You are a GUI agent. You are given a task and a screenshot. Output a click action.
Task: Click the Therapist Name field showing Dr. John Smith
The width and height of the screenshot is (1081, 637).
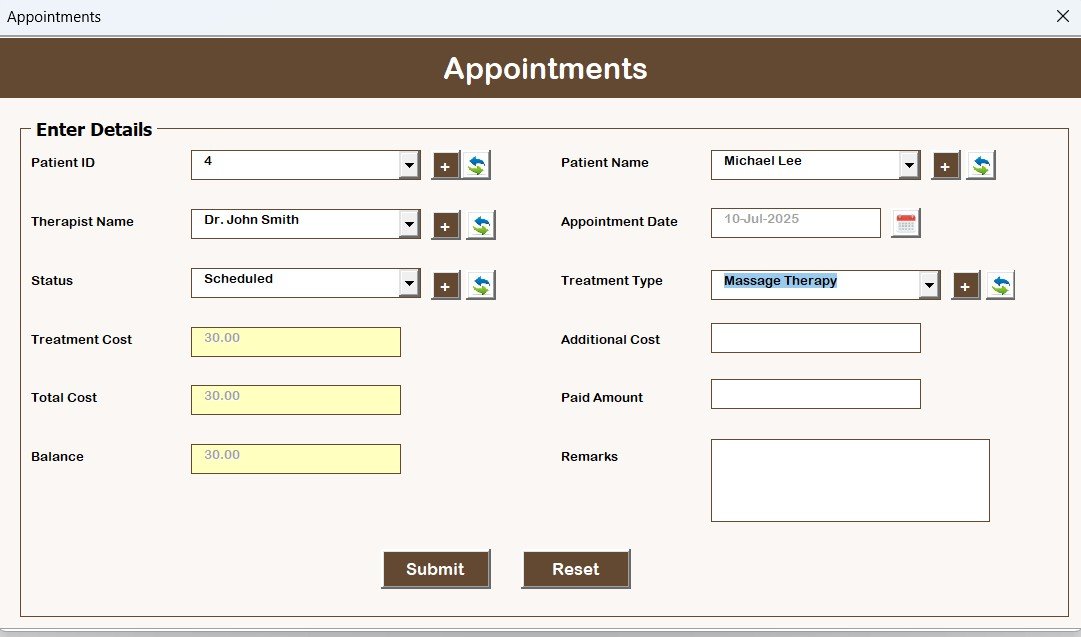click(x=305, y=224)
